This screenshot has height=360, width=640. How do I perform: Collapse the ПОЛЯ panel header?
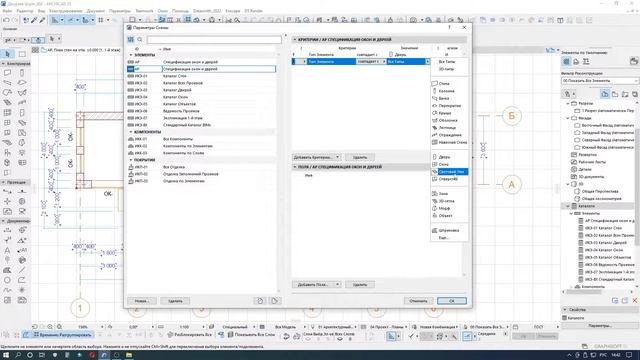(295, 167)
